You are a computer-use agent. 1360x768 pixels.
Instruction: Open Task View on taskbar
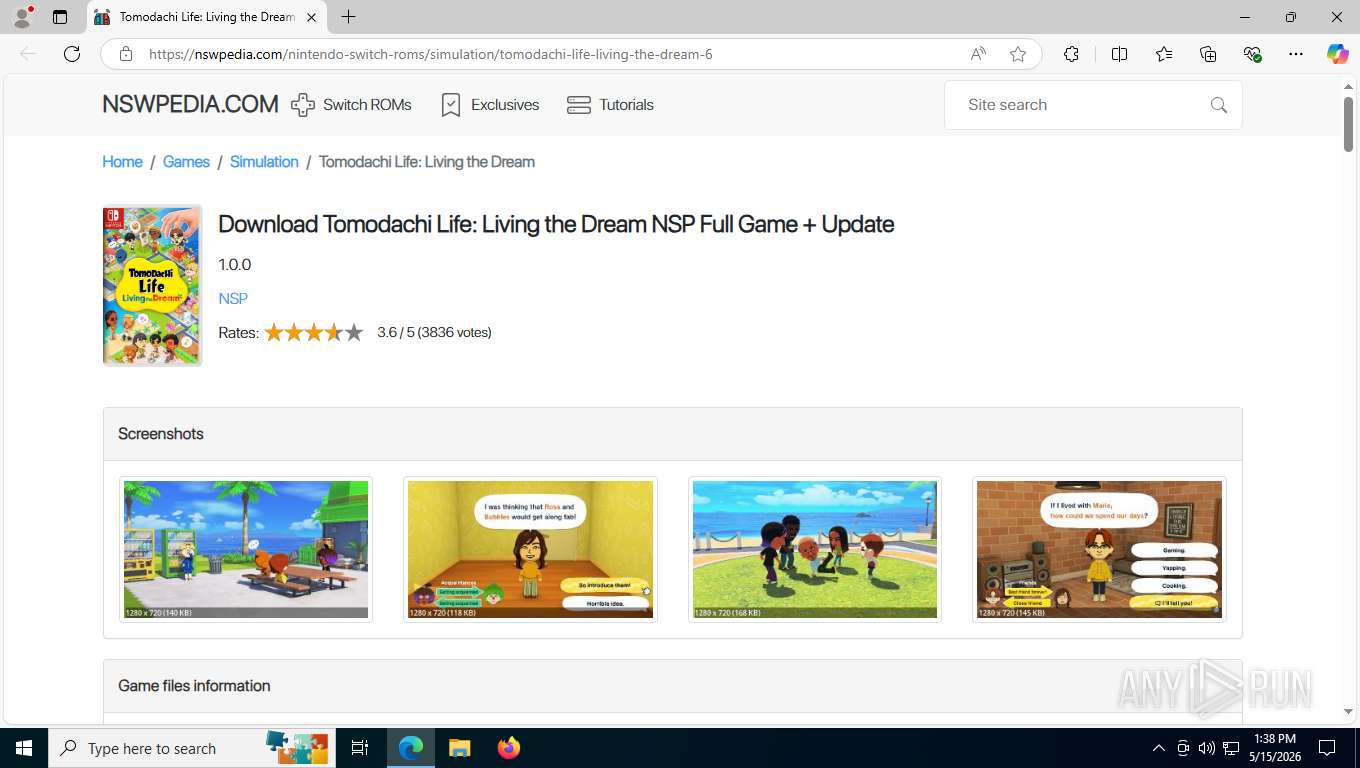[360, 748]
